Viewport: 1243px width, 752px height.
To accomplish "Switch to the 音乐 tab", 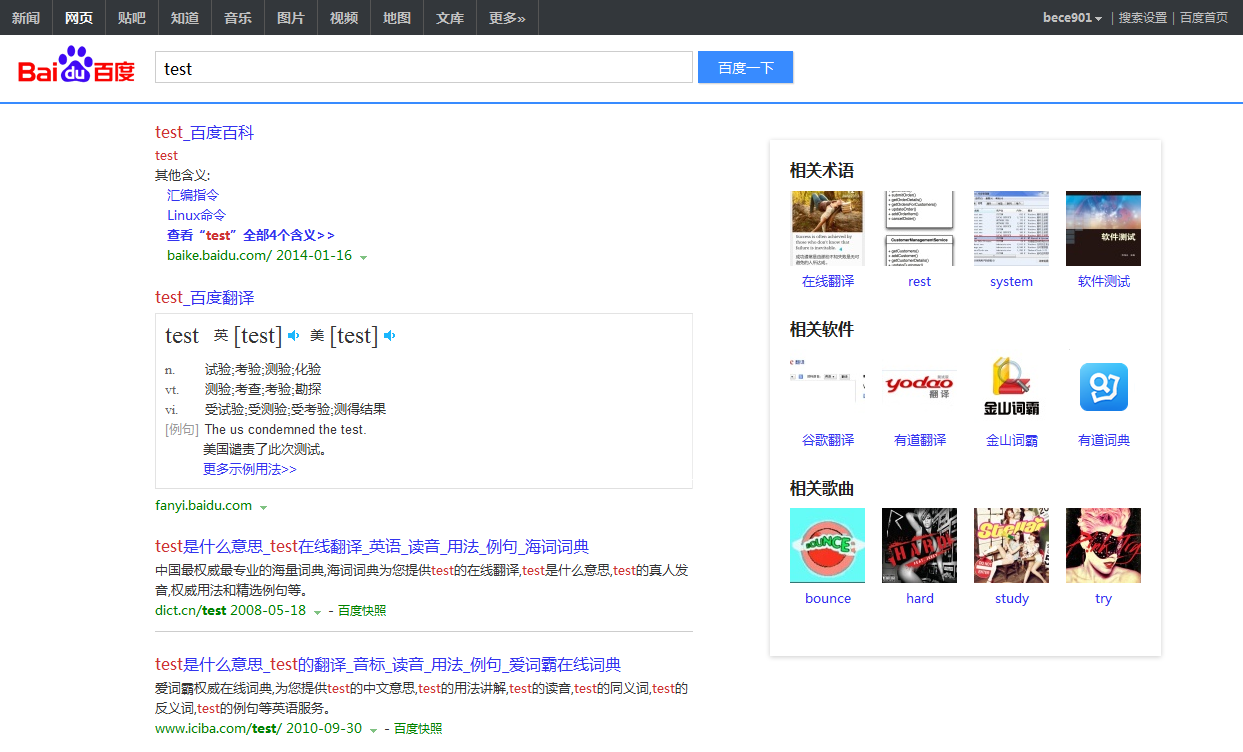I will coord(238,17).
